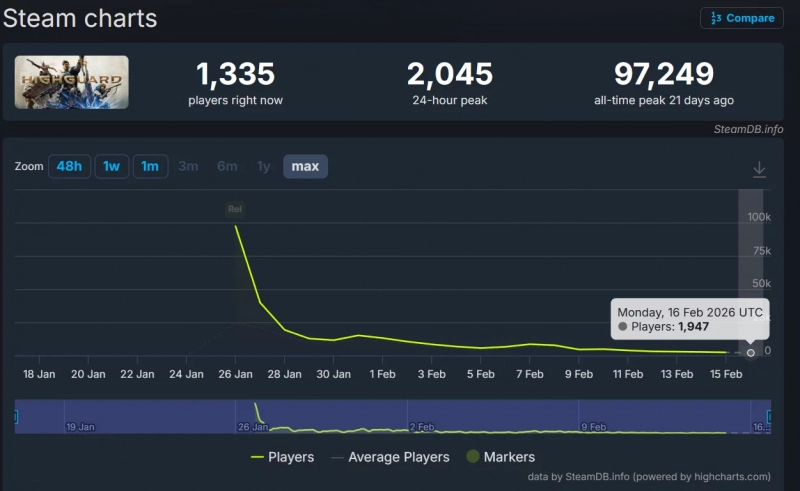
Task: Click right navigator range handle
Action: [769, 416]
